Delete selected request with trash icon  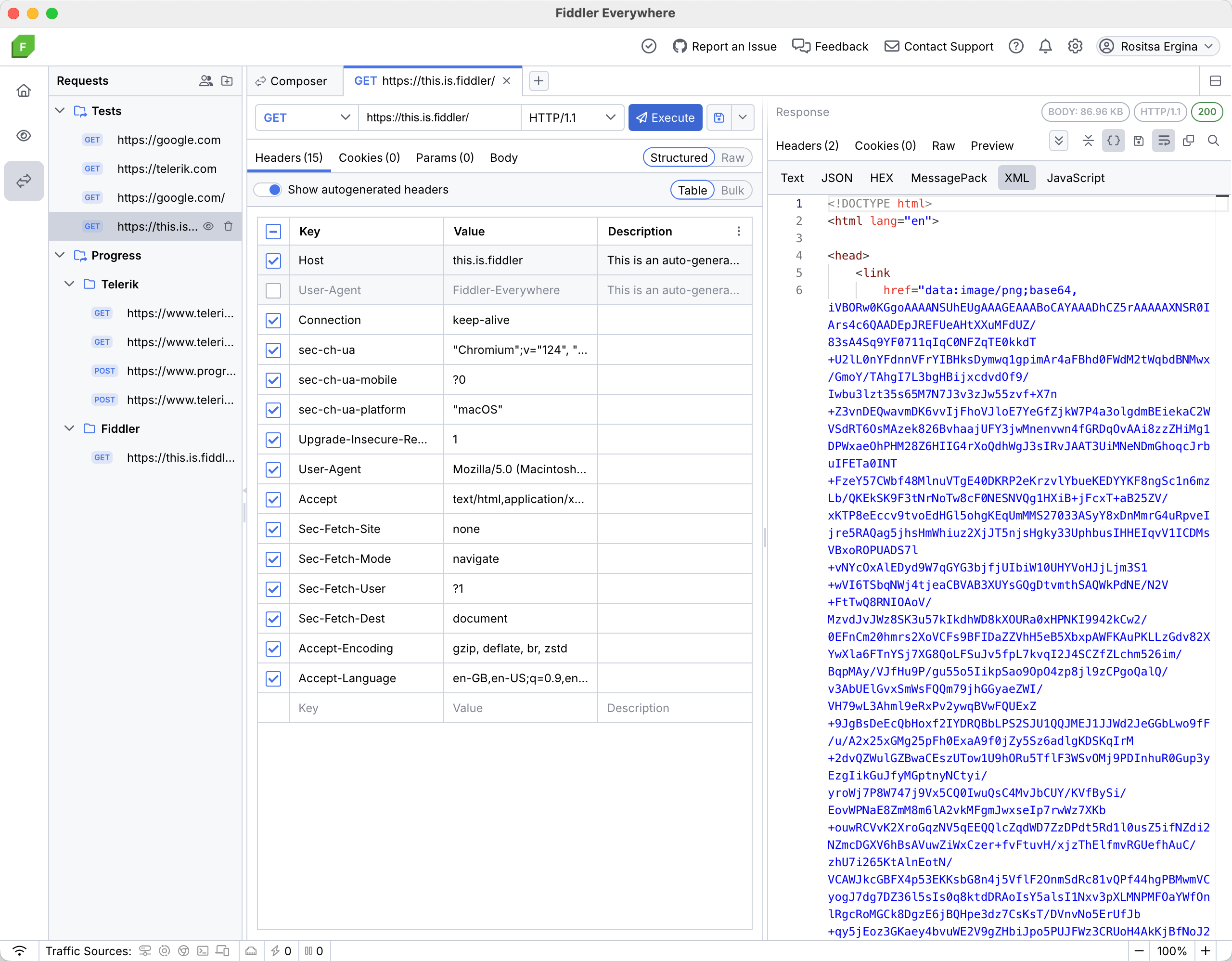pos(229,226)
